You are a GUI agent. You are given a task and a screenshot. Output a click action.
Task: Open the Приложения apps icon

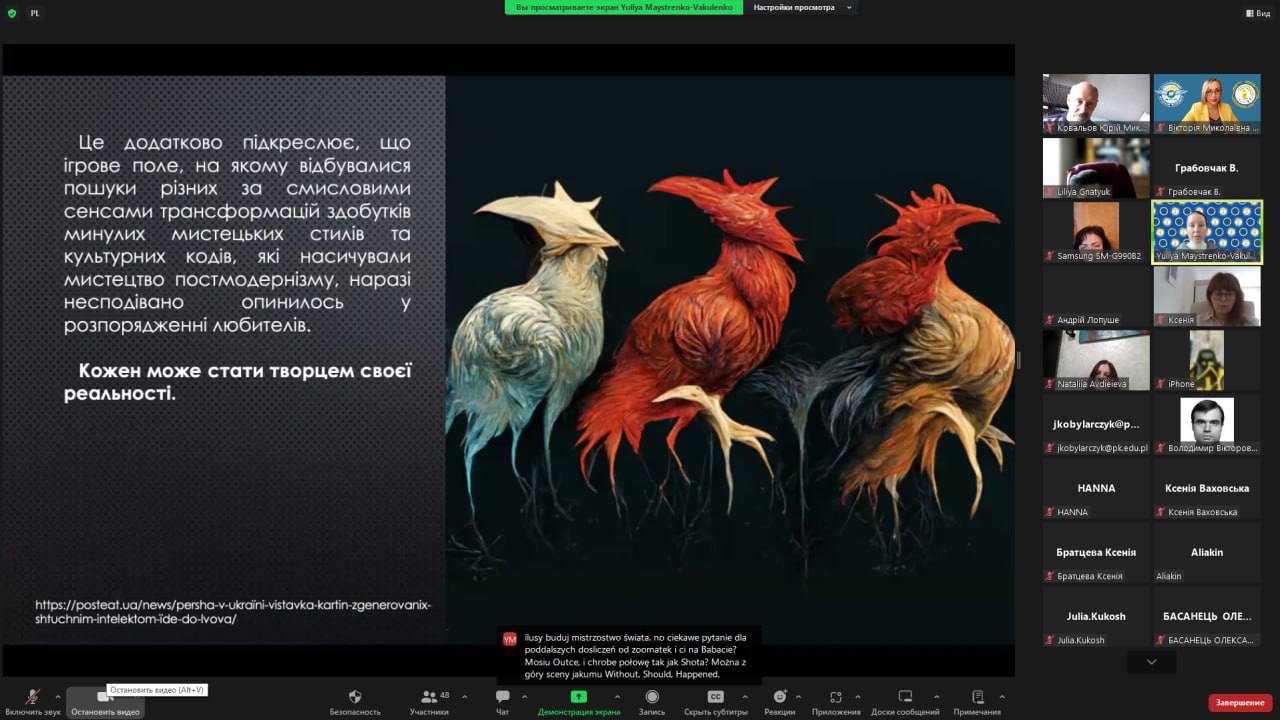(836, 697)
